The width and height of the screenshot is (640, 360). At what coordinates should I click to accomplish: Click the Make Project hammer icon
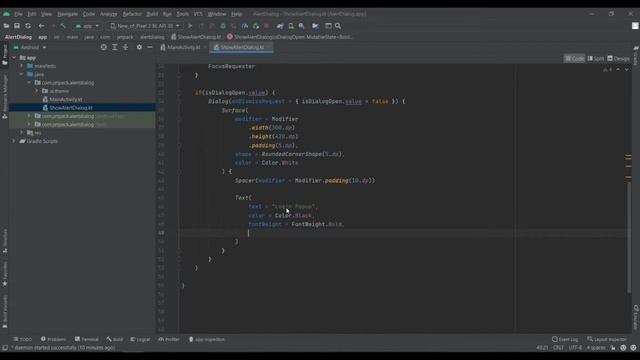[63, 26]
